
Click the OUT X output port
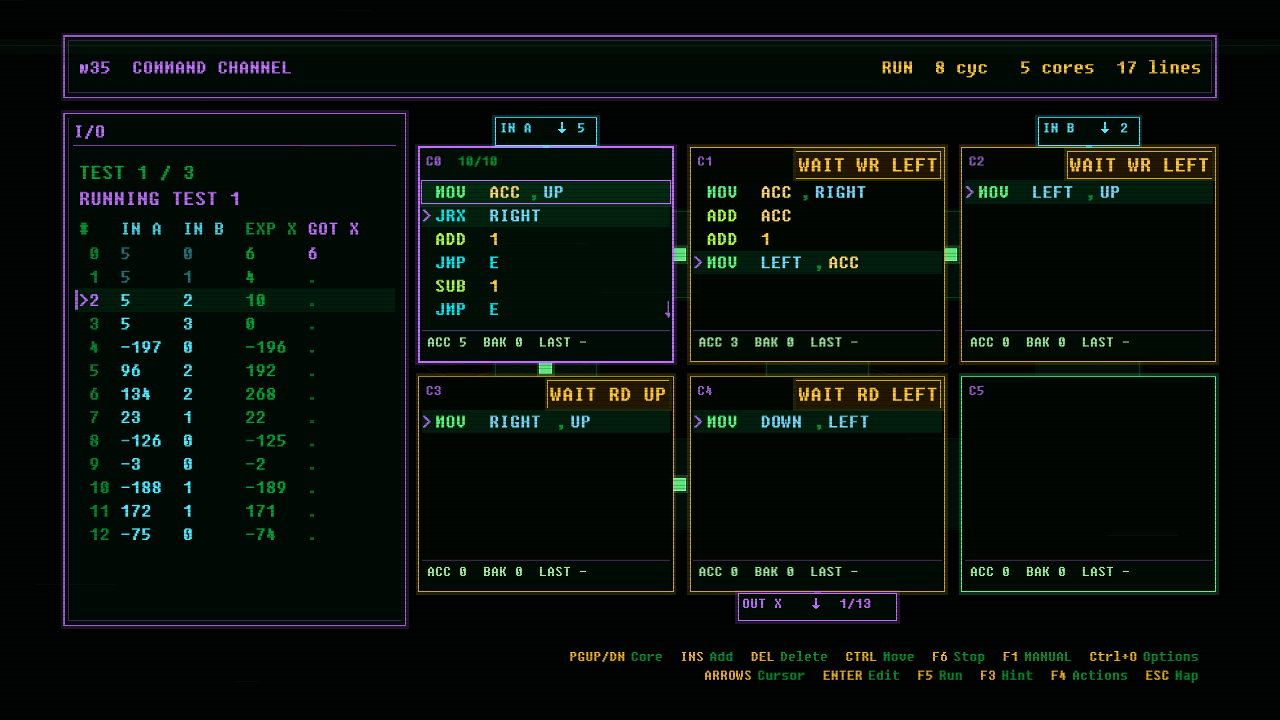[817, 606]
